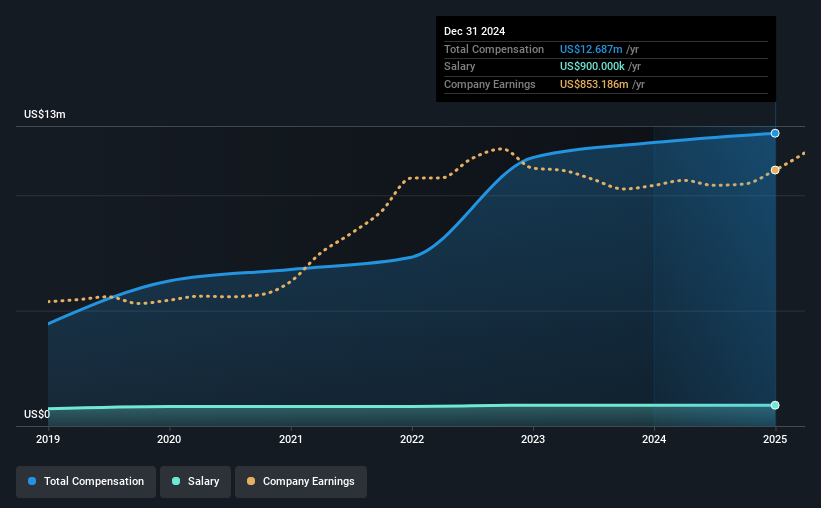Click the teal dot in Salary legend
Image resolution: width=821 pixels, height=508 pixels.
click(176, 481)
